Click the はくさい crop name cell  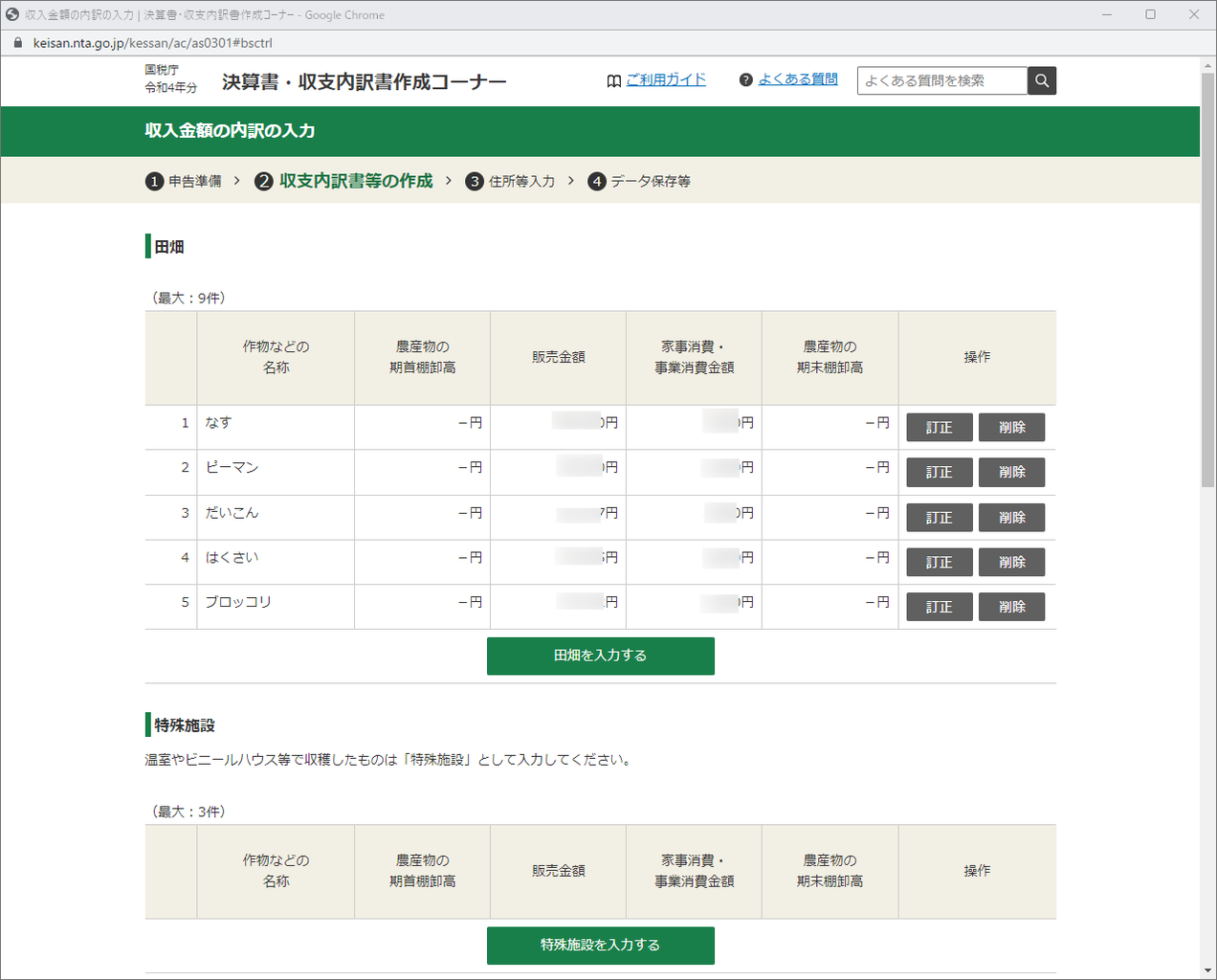point(276,563)
